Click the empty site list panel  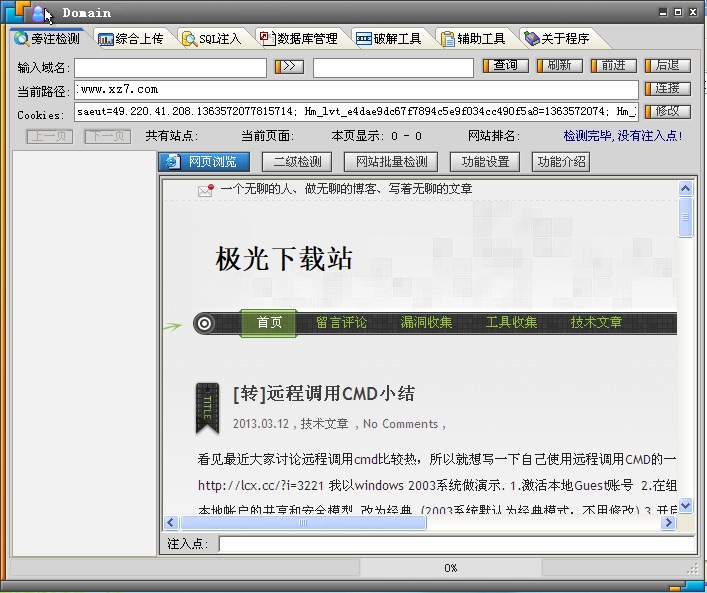(84, 354)
